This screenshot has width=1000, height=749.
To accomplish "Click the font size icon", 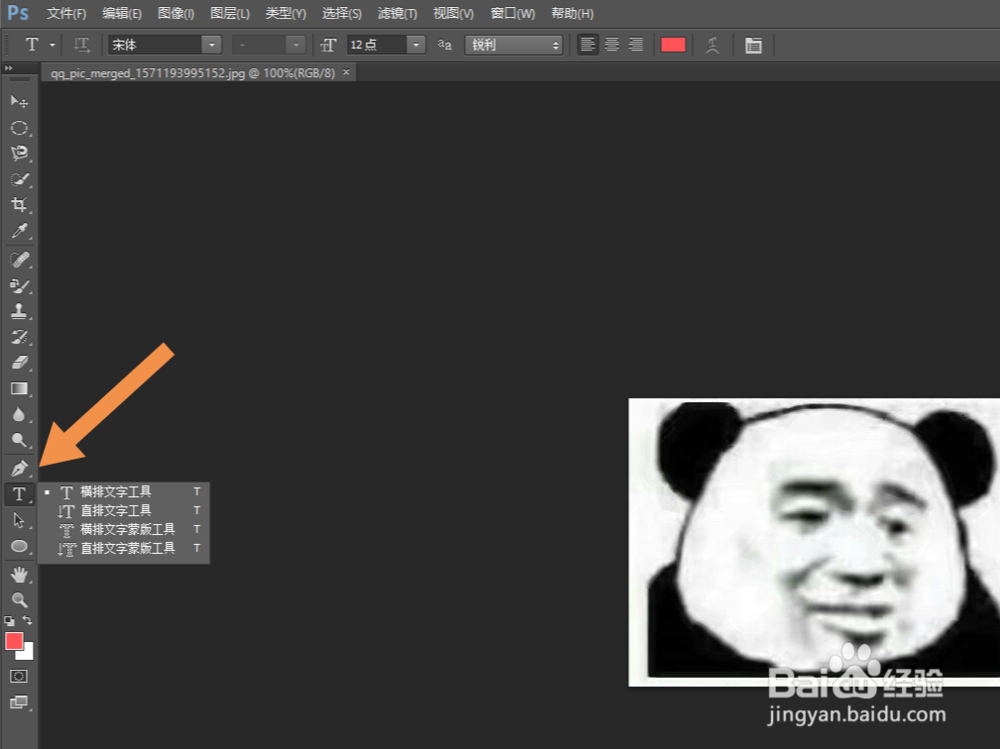I will (328, 45).
